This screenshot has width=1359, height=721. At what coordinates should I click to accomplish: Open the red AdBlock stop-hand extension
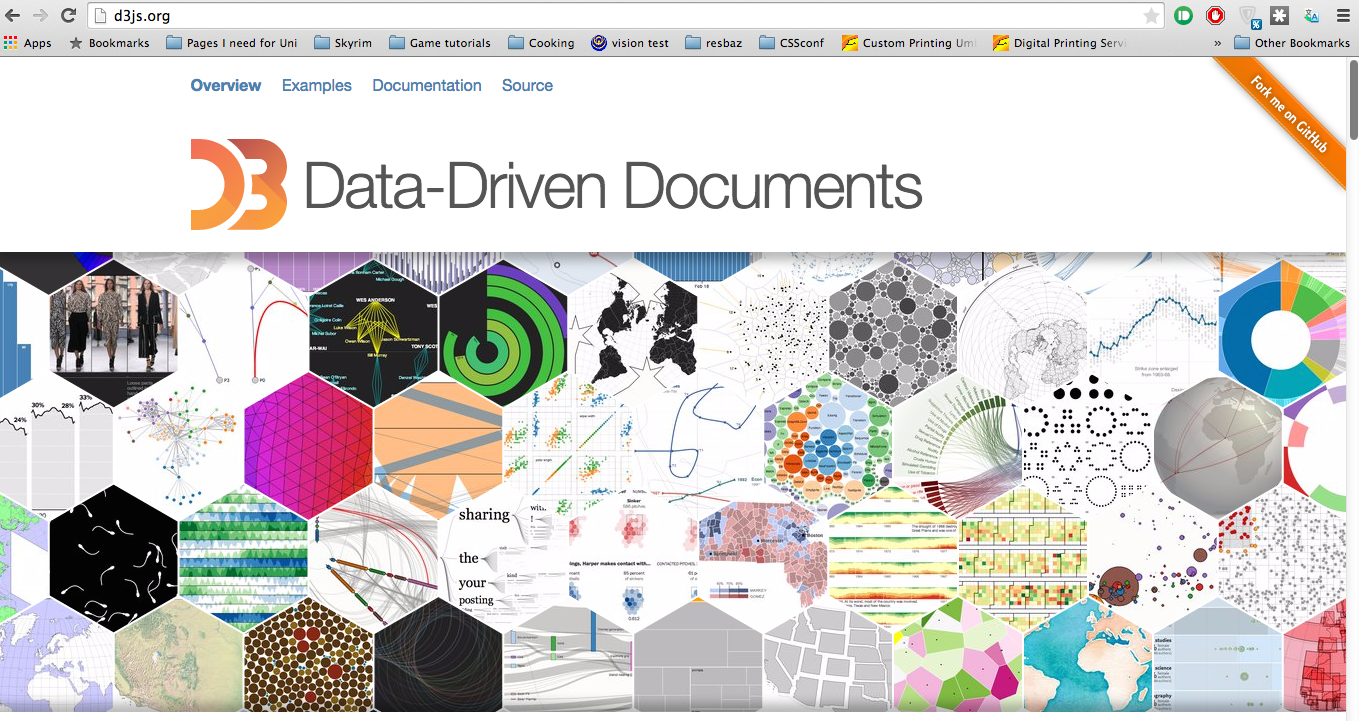pyautogui.click(x=1215, y=15)
